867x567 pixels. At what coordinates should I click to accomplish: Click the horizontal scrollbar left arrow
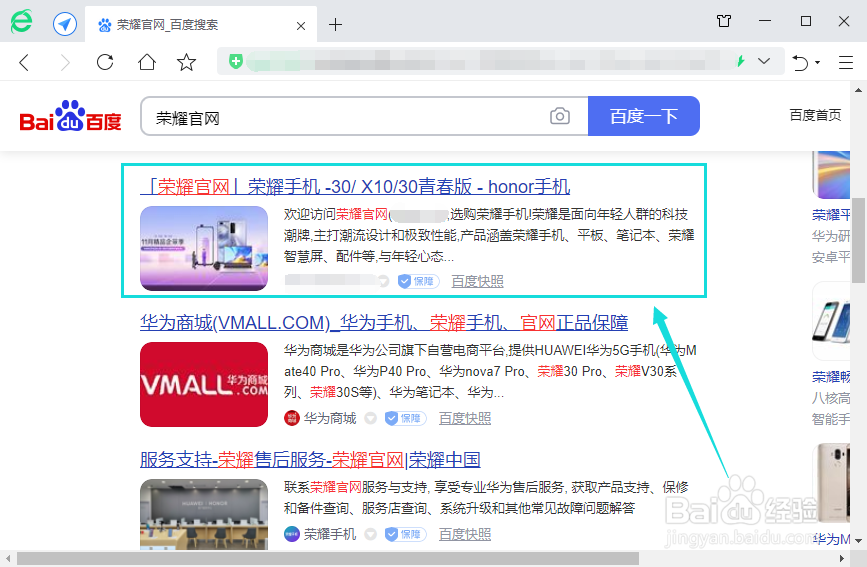(8, 559)
